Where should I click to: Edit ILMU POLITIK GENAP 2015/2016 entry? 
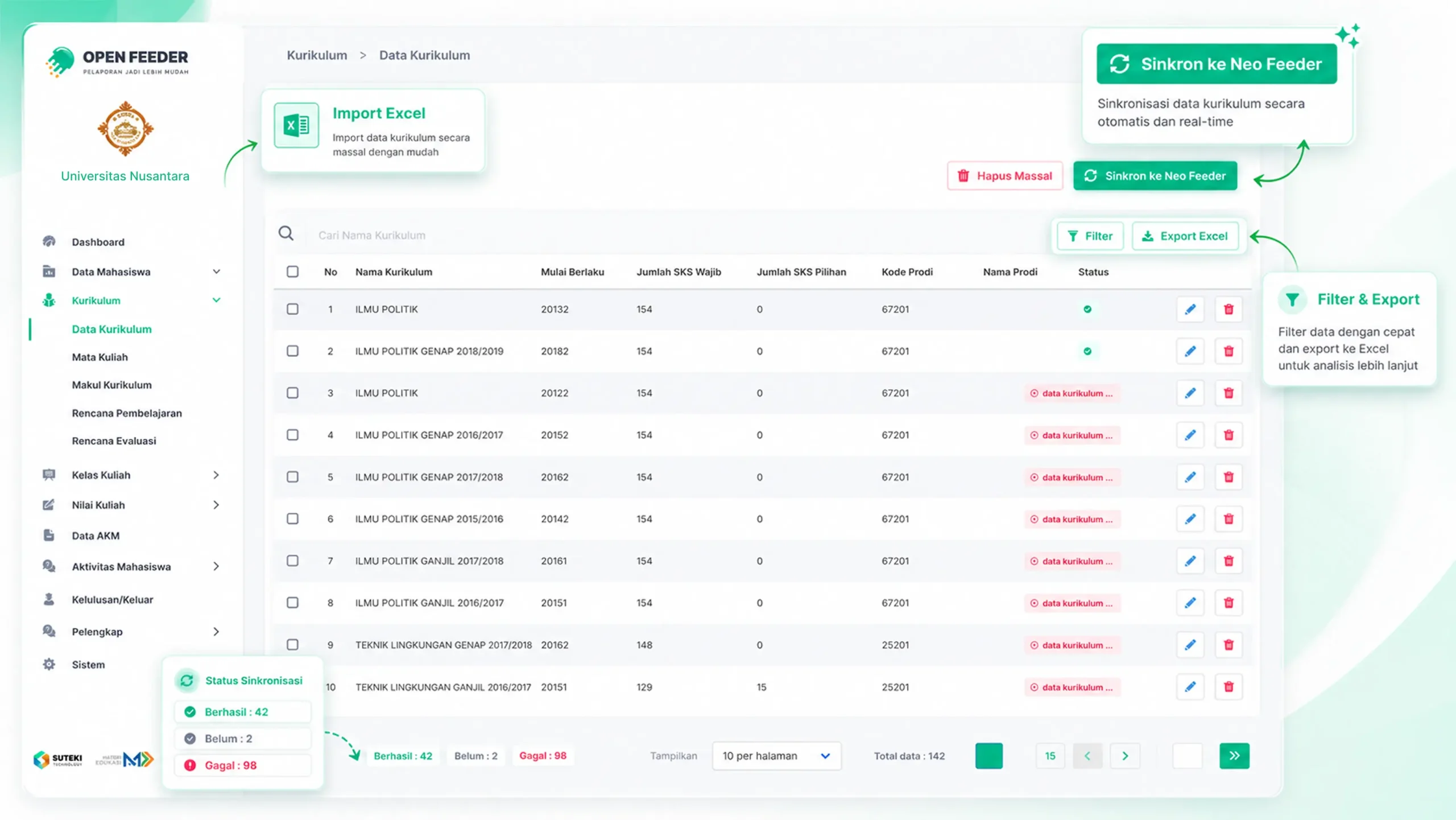[x=1190, y=519]
